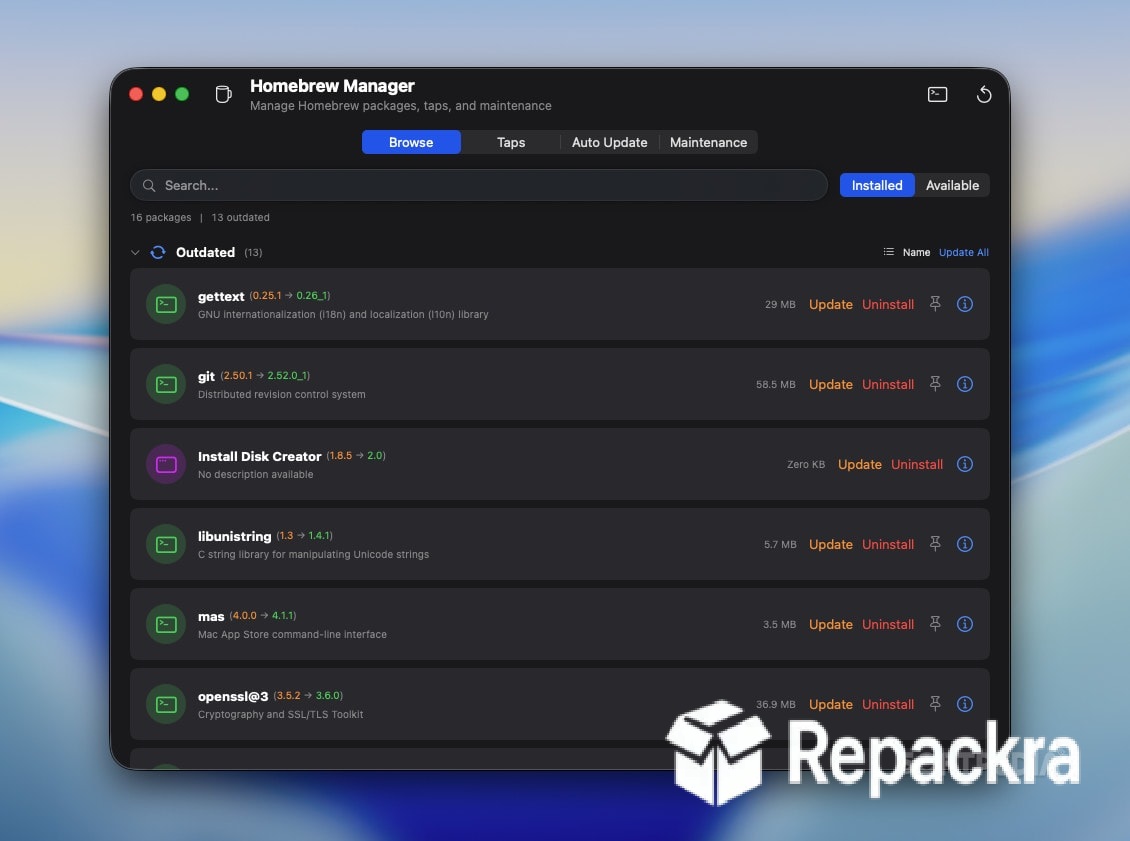The image size is (1130, 841).
Task: Open the Auto Update tab
Action: pos(610,142)
